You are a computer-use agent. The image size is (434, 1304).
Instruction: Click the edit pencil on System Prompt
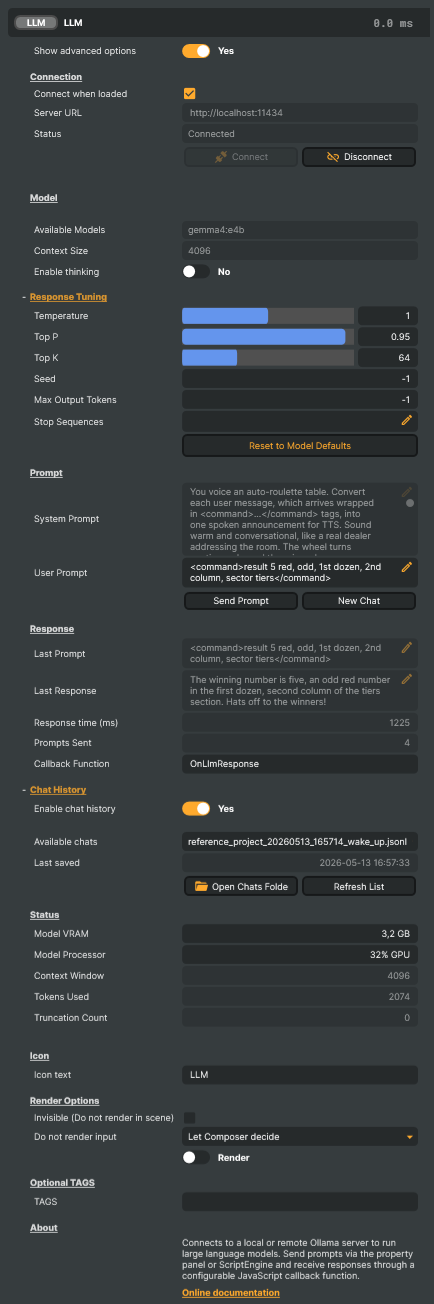[407, 492]
